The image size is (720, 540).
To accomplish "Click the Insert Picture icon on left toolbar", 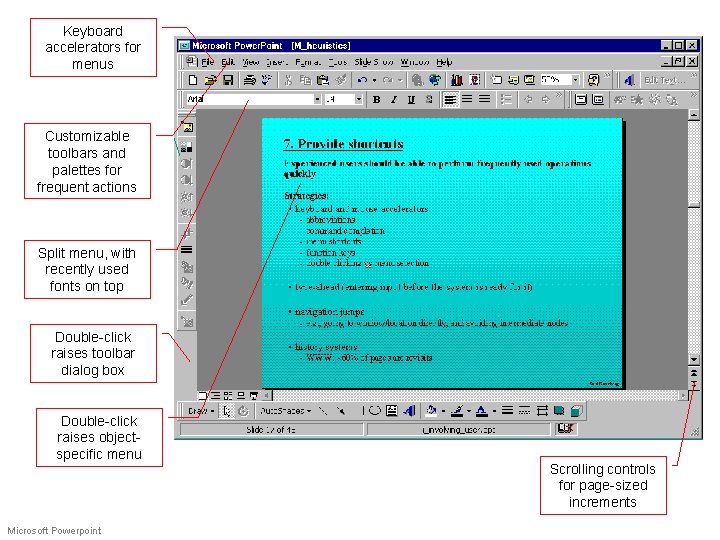I will [187, 127].
